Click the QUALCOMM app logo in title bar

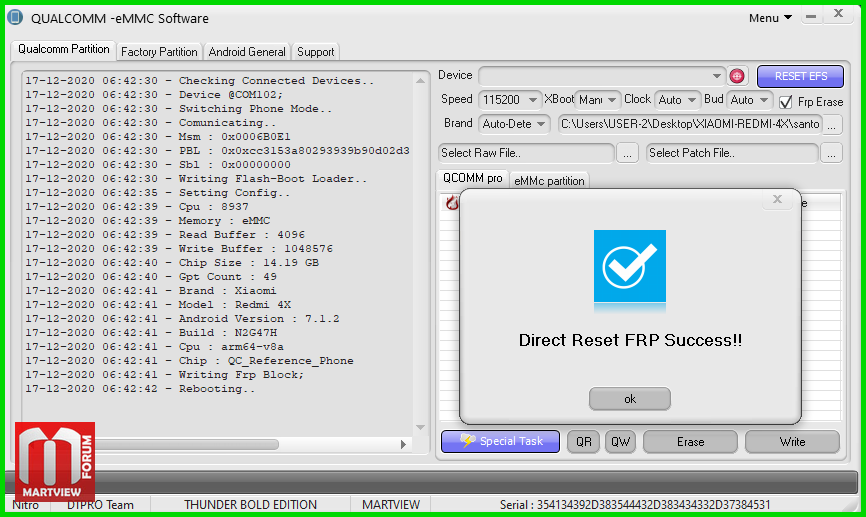point(15,18)
